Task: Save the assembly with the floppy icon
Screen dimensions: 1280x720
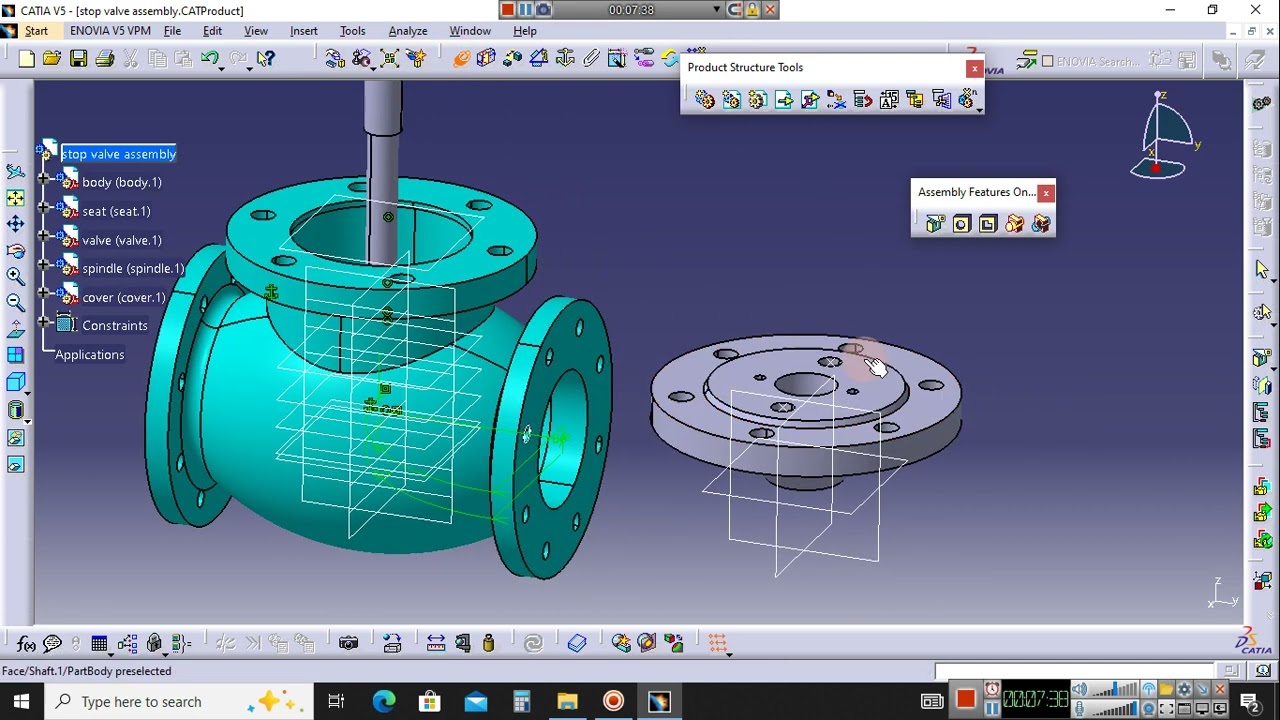Action: 78,59
